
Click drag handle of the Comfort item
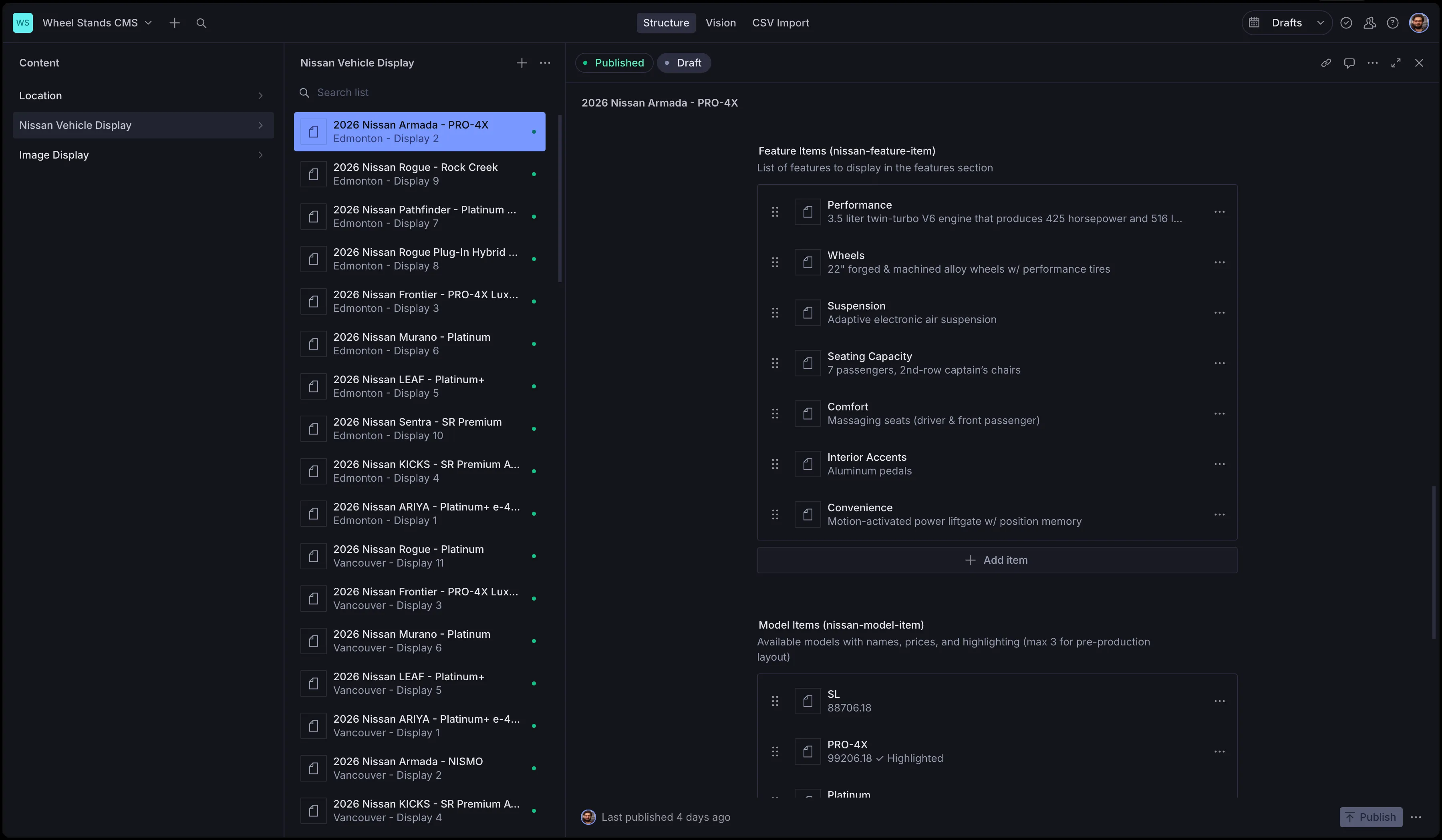(775, 414)
